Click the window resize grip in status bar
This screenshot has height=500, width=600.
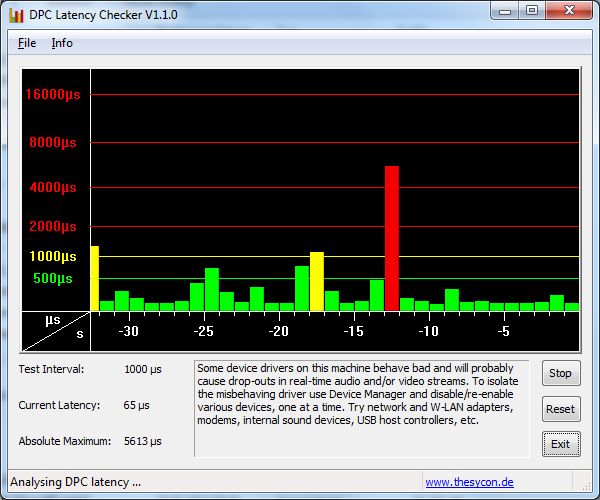click(586, 486)
